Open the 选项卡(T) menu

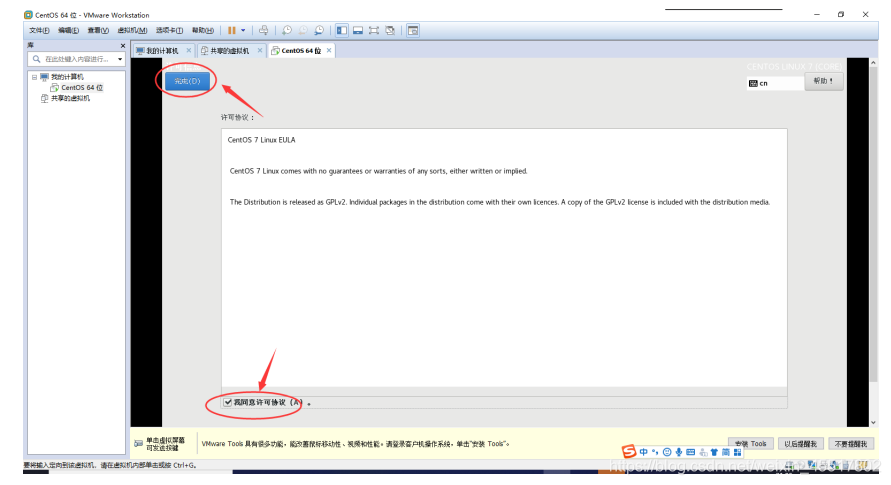[x=169, y=31]
